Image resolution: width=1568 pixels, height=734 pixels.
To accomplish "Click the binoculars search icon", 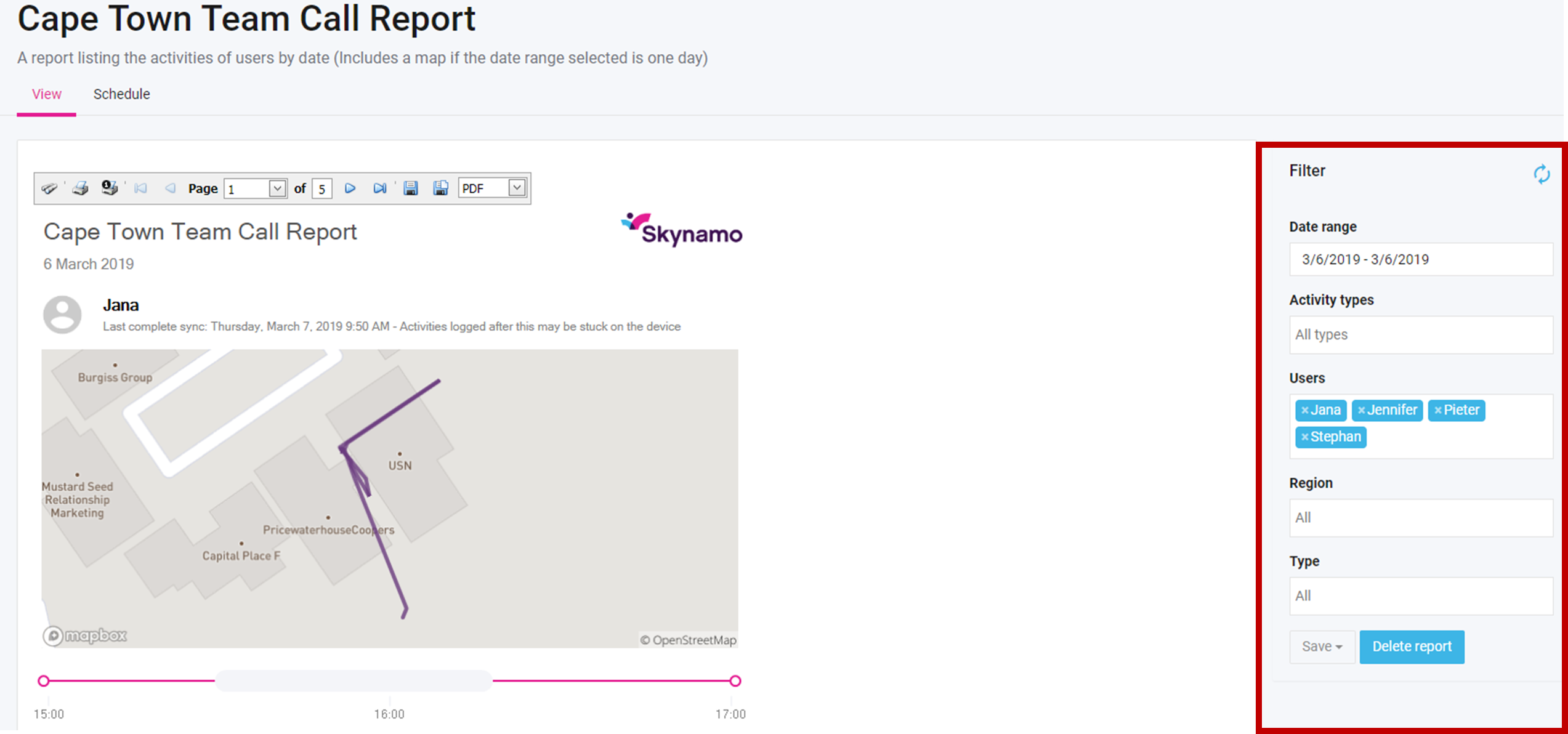I will (50, 188).
